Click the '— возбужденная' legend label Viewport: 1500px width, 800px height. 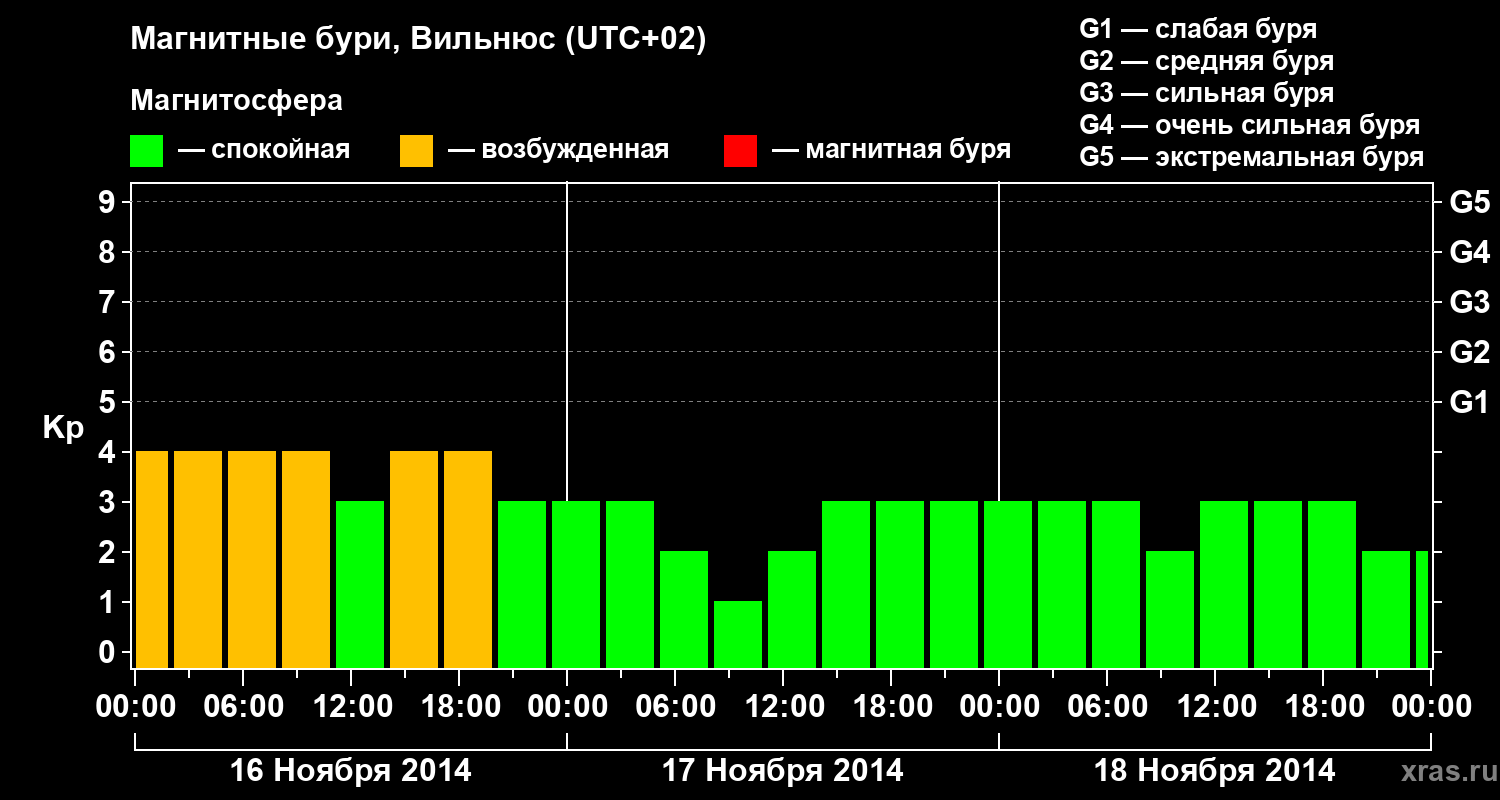point(558,150)
